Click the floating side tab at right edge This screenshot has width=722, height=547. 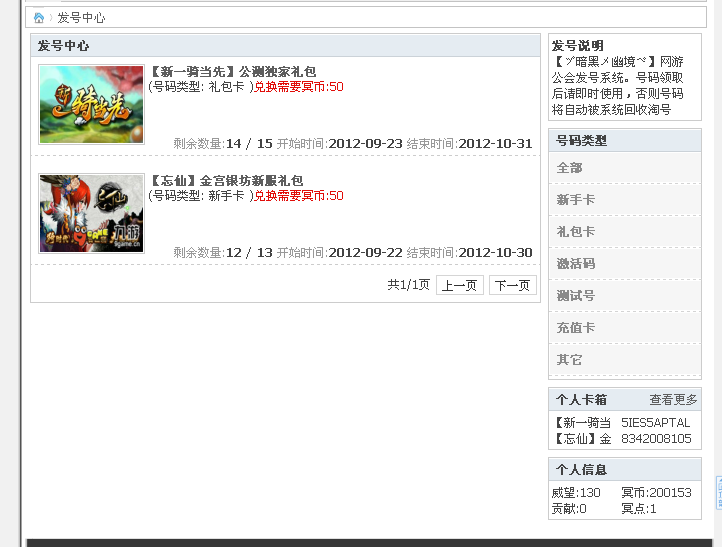pyautogui.click(x=719, y=493)
